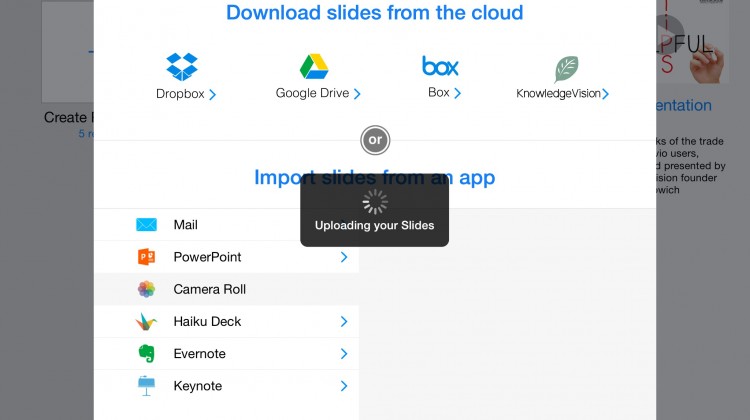
Task: Tap the Dropbox logo icon
Action: click(182, 66)
